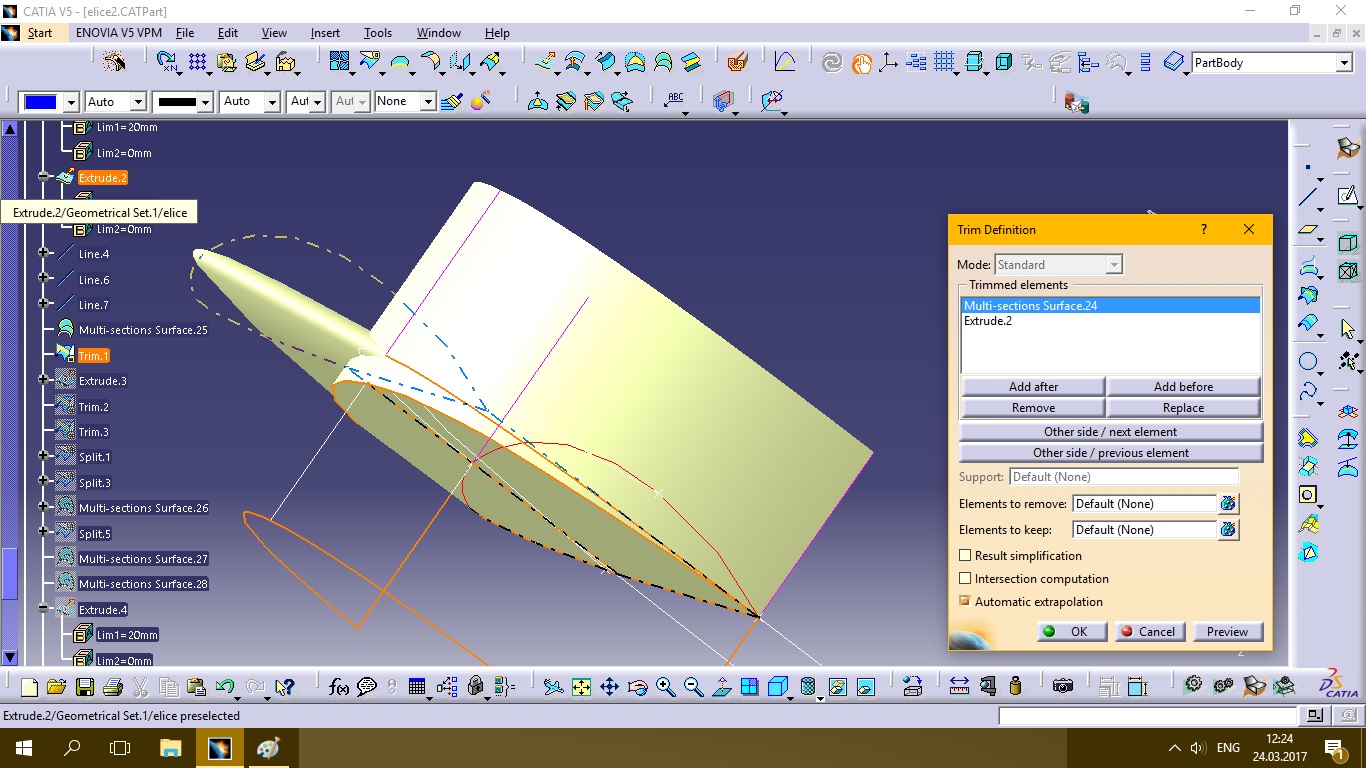Open the Window menu
The height and width of the screenshot is (768, 1366).
(x=439, y=33)
